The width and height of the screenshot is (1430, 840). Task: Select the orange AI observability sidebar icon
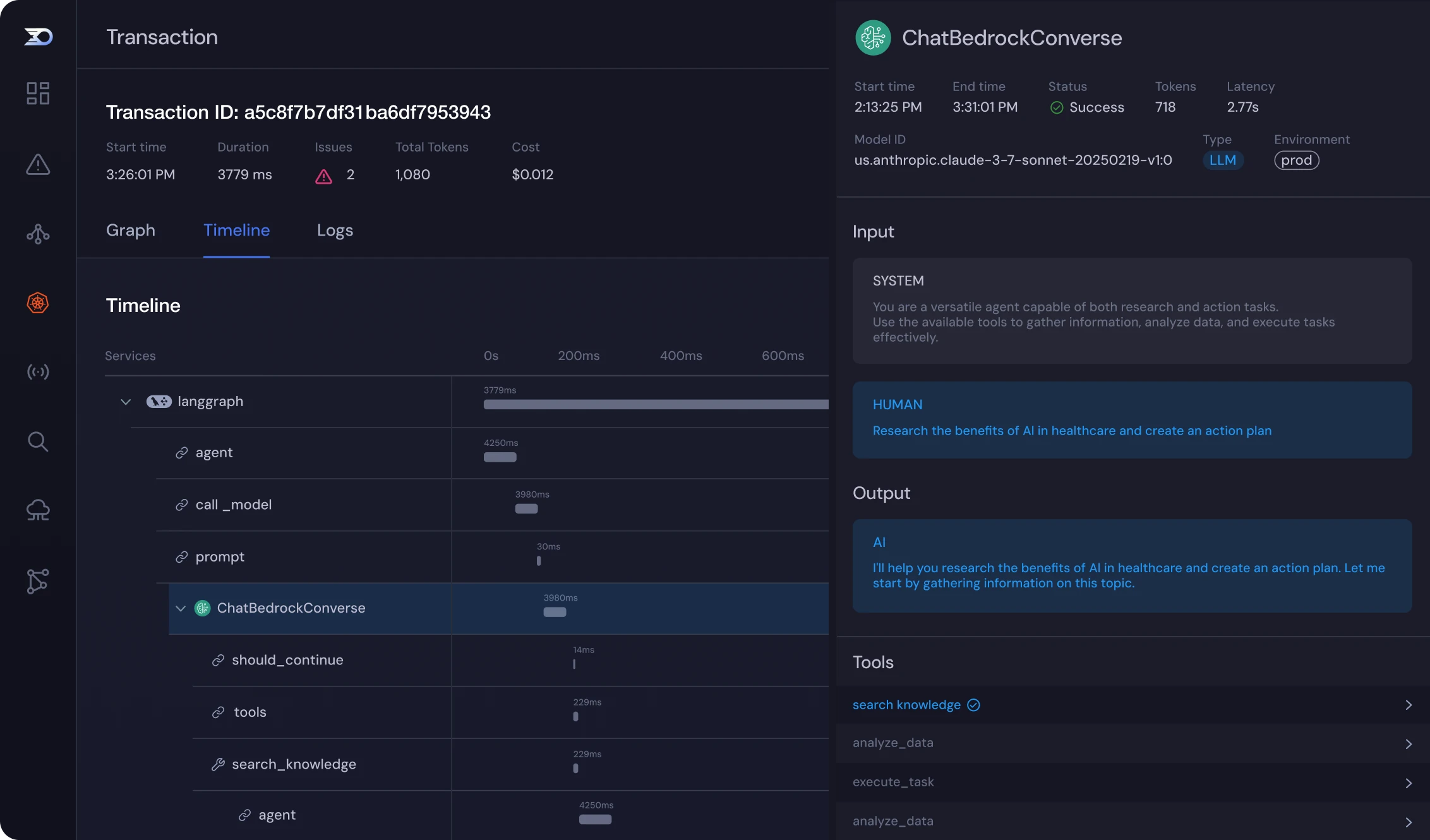point(38,303)
